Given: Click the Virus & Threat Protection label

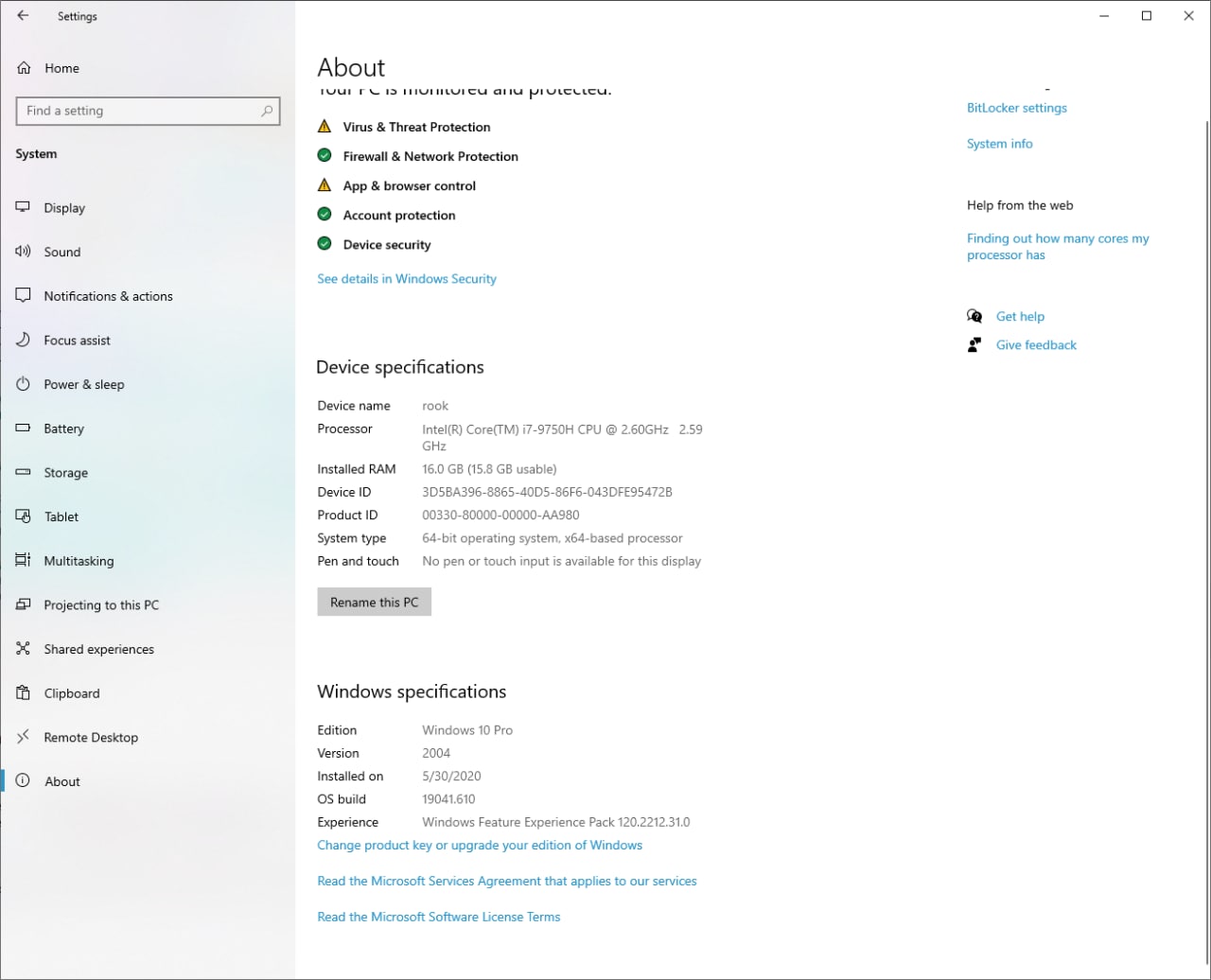Looking at the screenshot, I should (x=416, y=127).
